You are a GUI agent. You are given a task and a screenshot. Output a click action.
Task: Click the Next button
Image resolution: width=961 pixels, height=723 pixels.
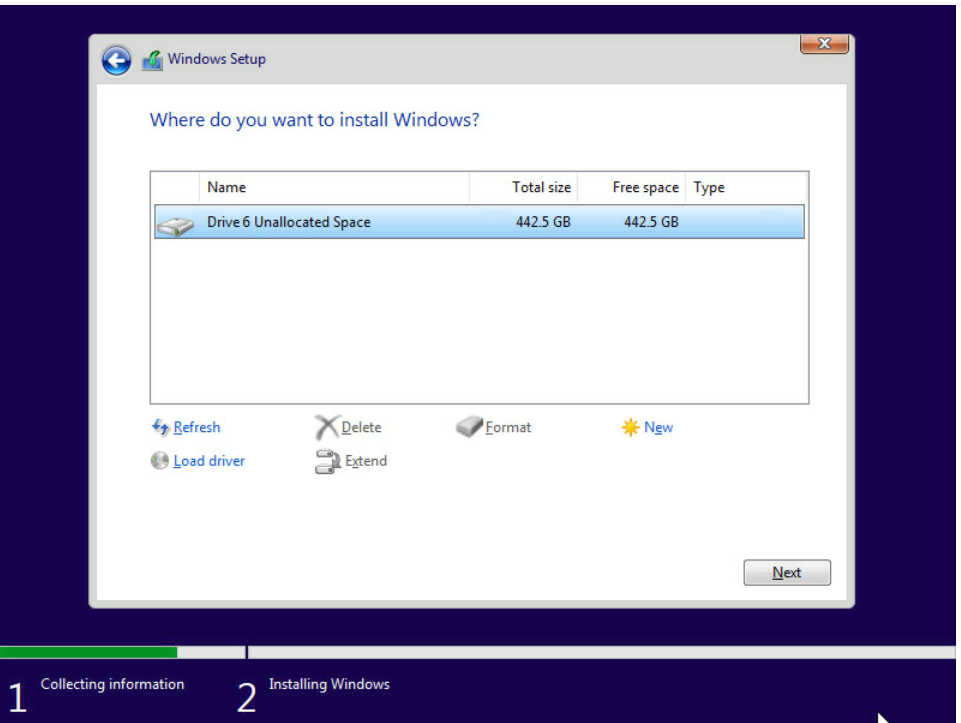pos(787,572)
